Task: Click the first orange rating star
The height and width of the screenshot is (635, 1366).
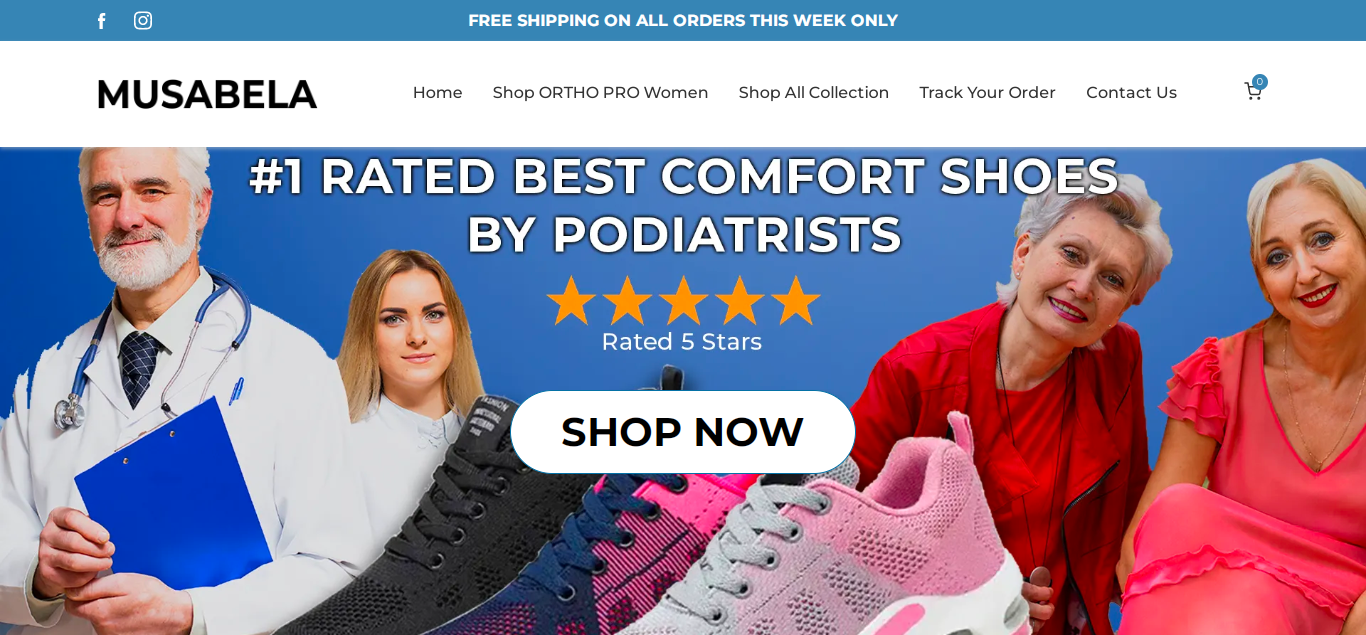Action: pos(571,300)
